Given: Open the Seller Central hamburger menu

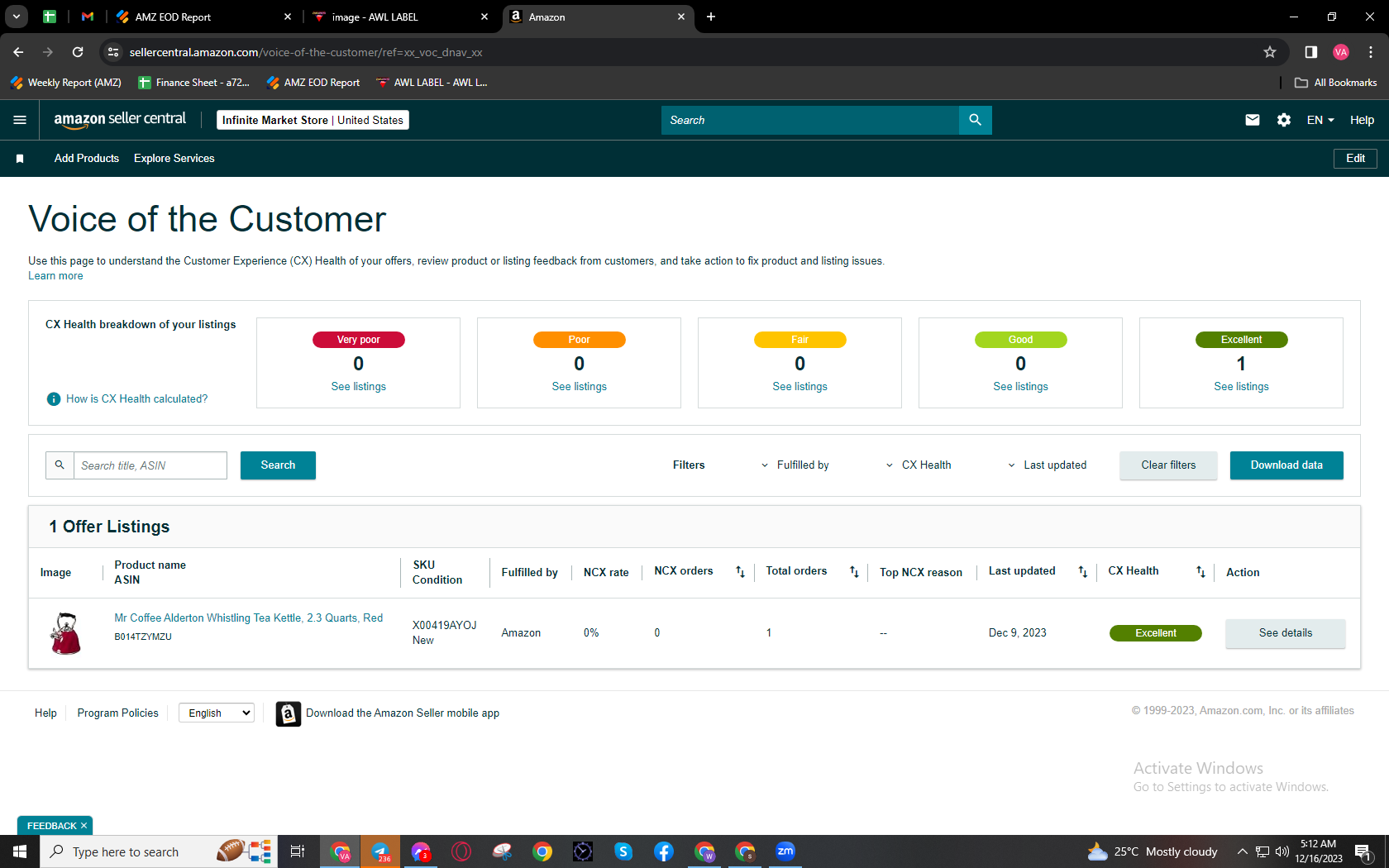Looking at the screenshot, I should click(x=20, y=120).
